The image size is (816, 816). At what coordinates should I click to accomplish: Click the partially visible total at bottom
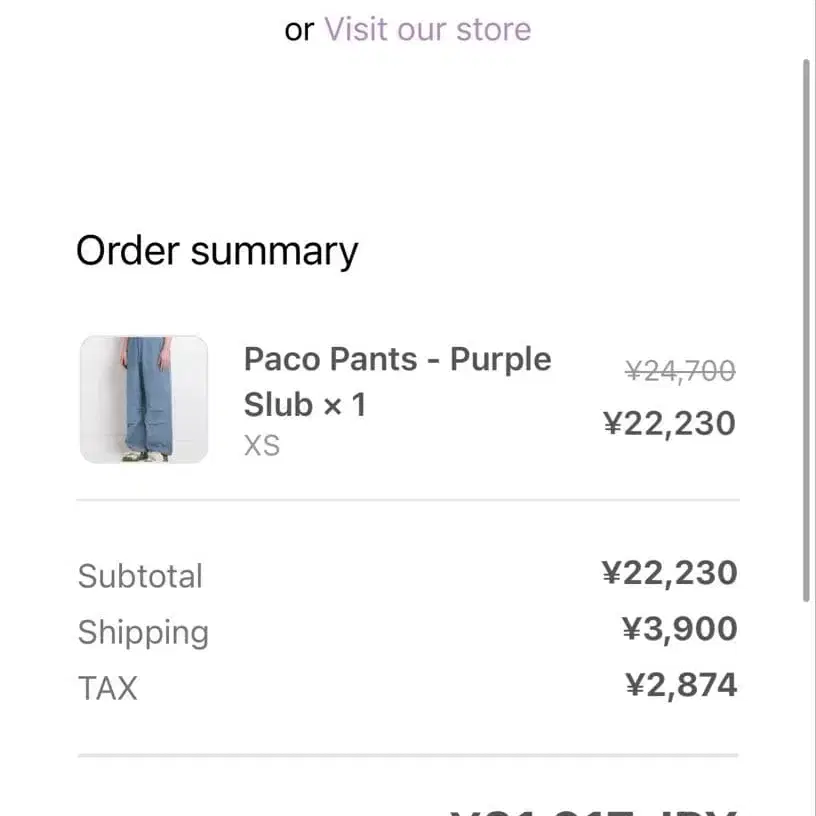[x=593, y=808]
